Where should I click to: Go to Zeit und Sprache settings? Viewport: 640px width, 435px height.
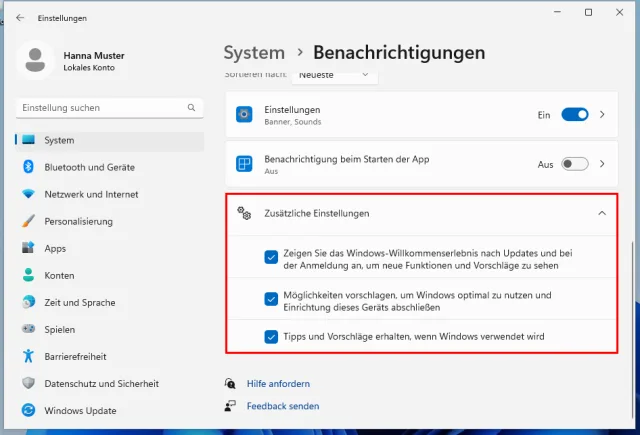79,302
